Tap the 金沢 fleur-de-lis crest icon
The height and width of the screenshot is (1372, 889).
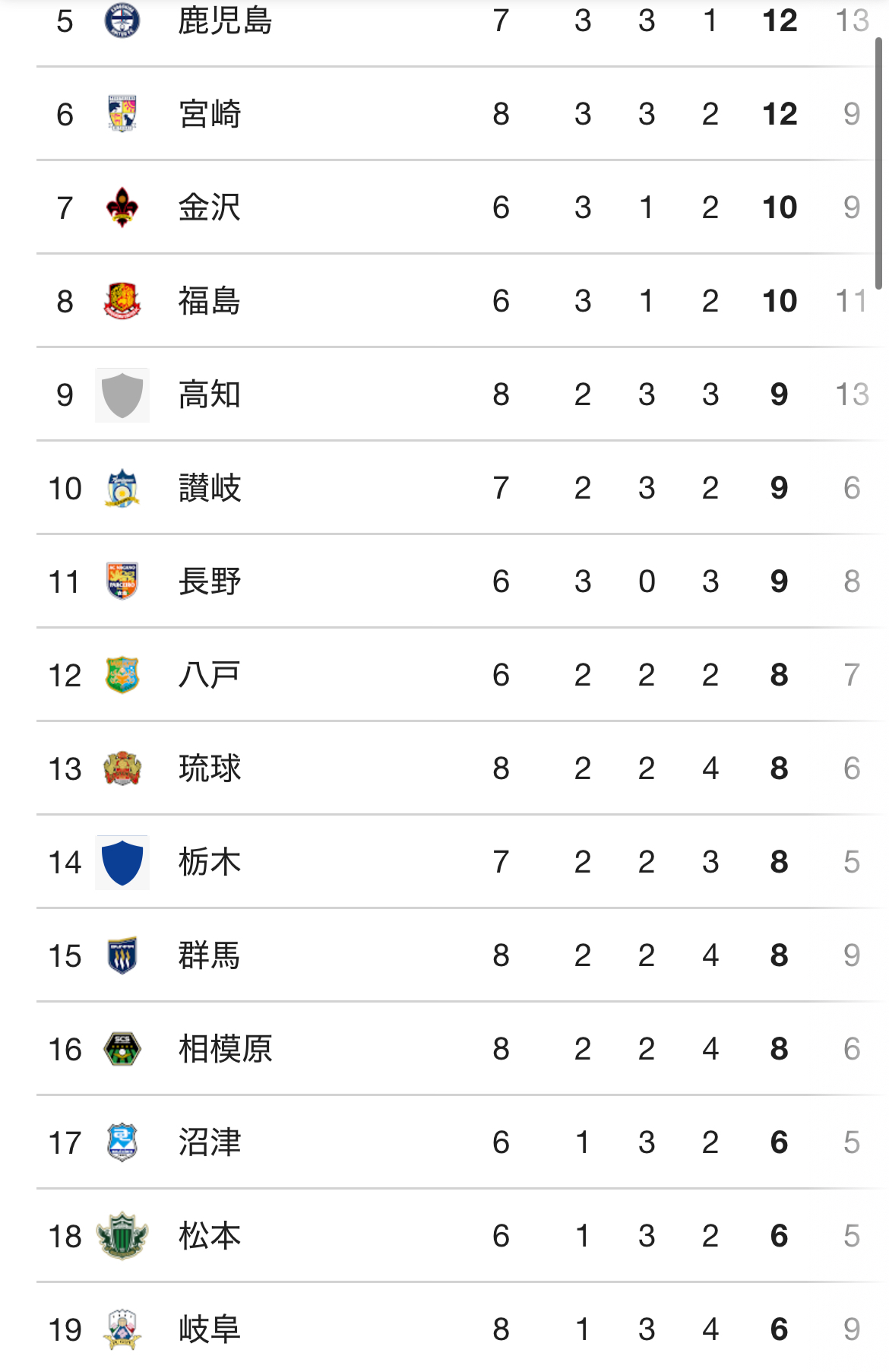point(122,208)
